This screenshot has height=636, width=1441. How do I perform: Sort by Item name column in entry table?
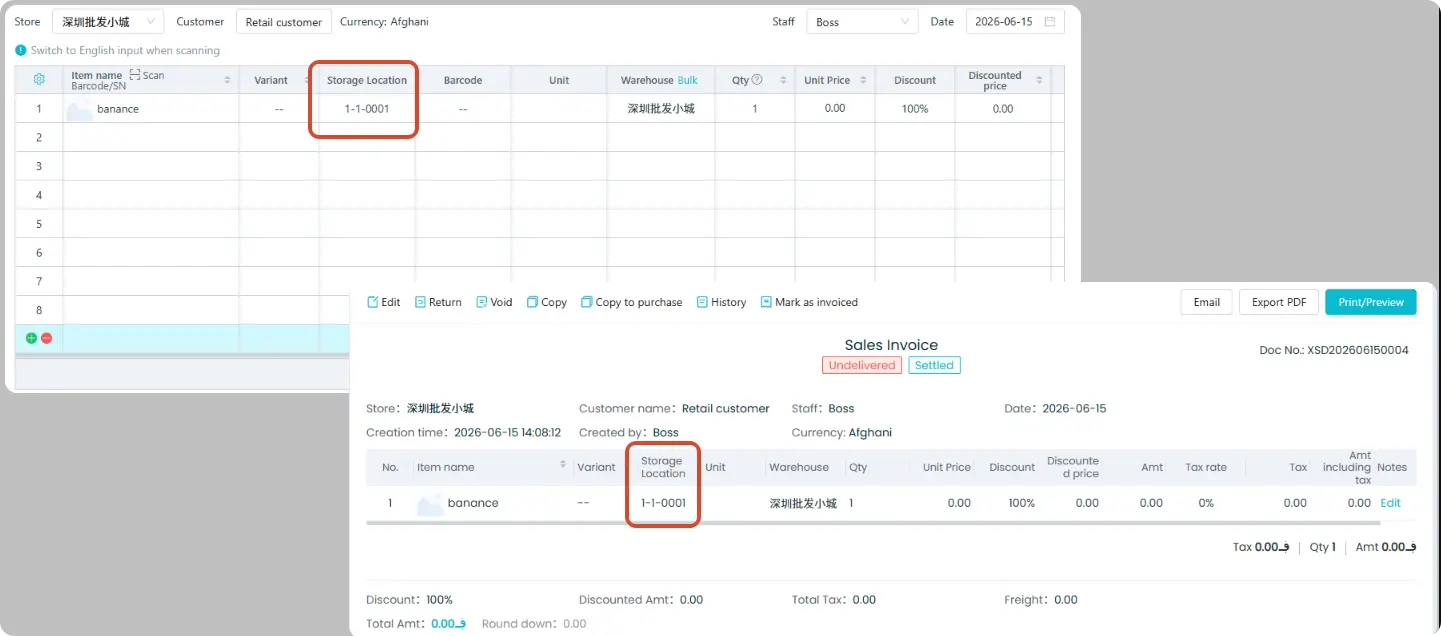227,80
